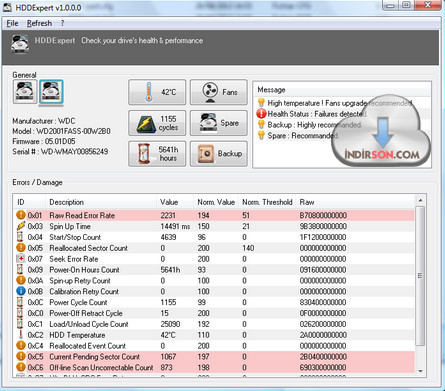Image resolution: width=445 pixels, height=391 pixels.
Task: Click the Backup safe button
Action: pos(219,154)
